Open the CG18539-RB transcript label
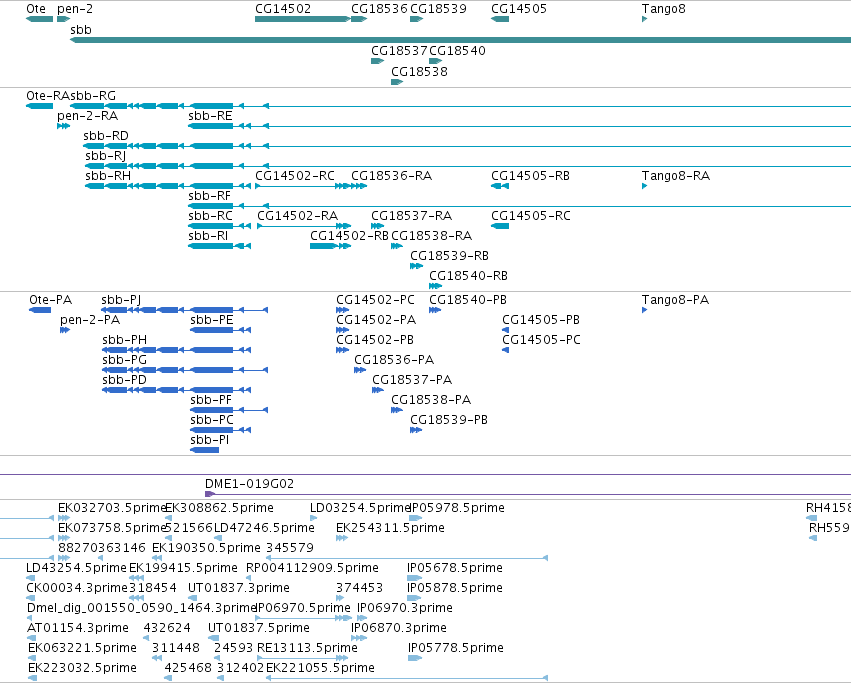The width and height of the screenshot is (851, 683). 449,256
